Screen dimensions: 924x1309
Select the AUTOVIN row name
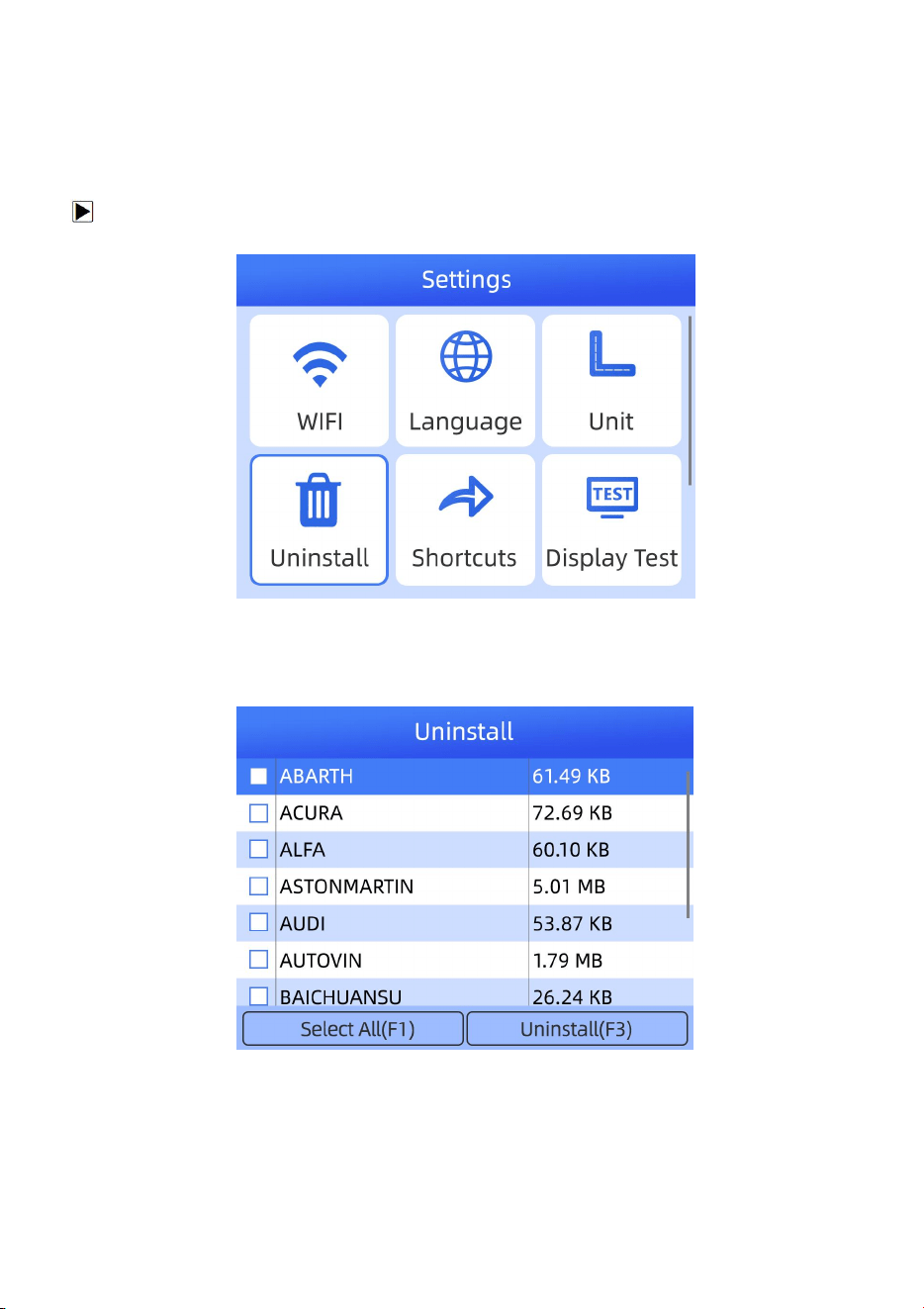pyautogui.click(x=322, y=960)
